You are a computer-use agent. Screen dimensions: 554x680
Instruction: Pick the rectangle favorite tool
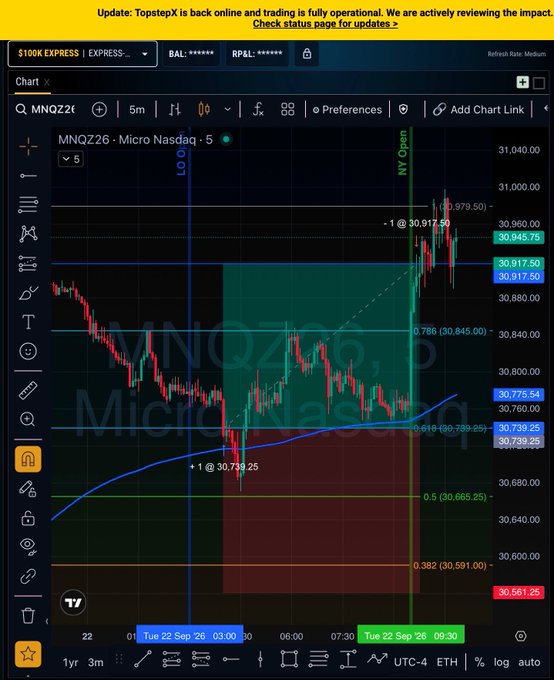click(289, 659)
